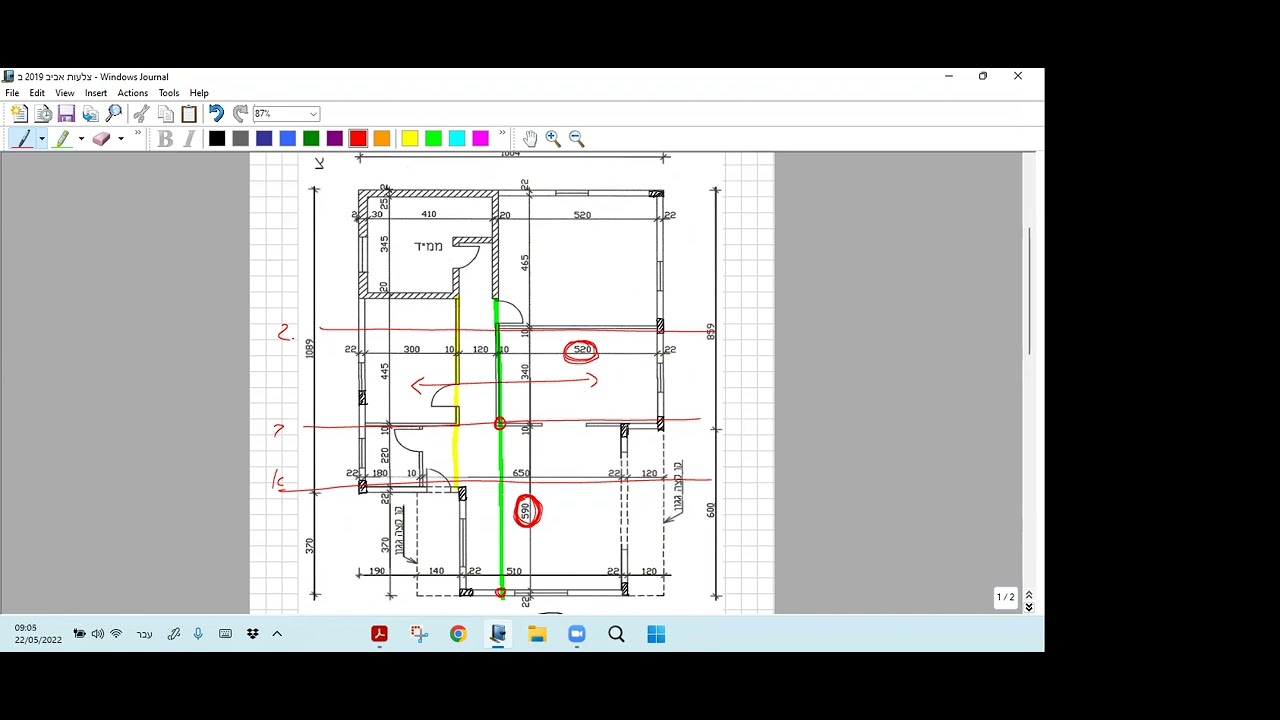The width and height of the screenshot is (1280, 720).
Task: Pick the magenta ink color swatch
Action: 481,139
